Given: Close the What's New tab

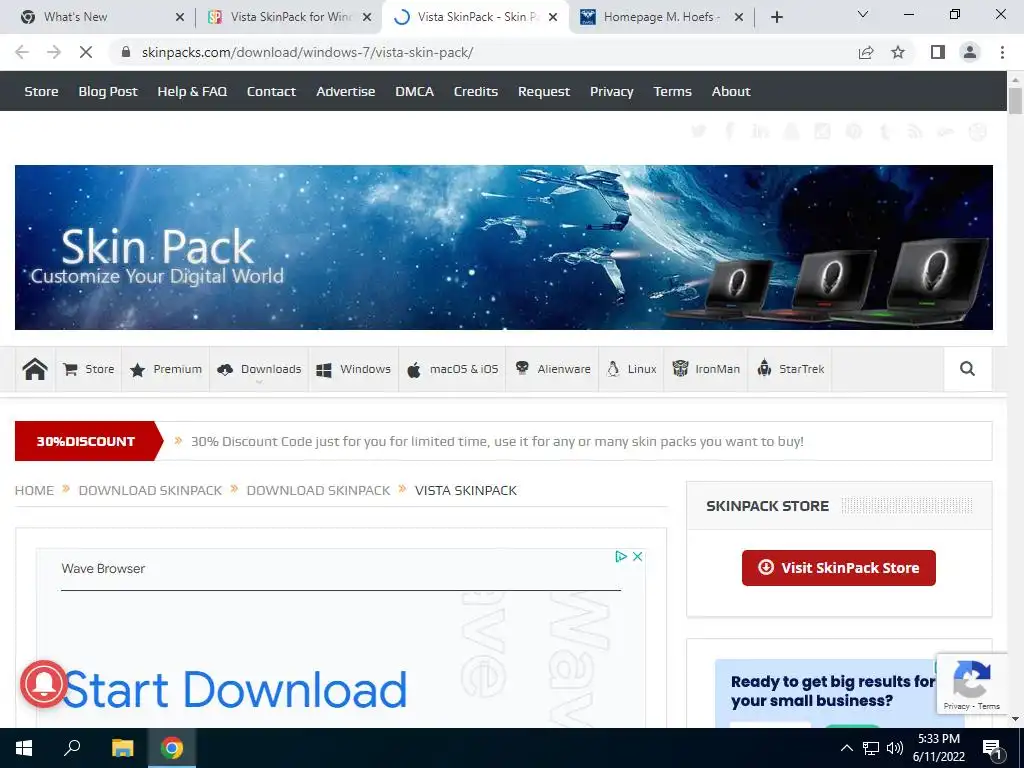Looking at the screenshot, I should 180,18.
